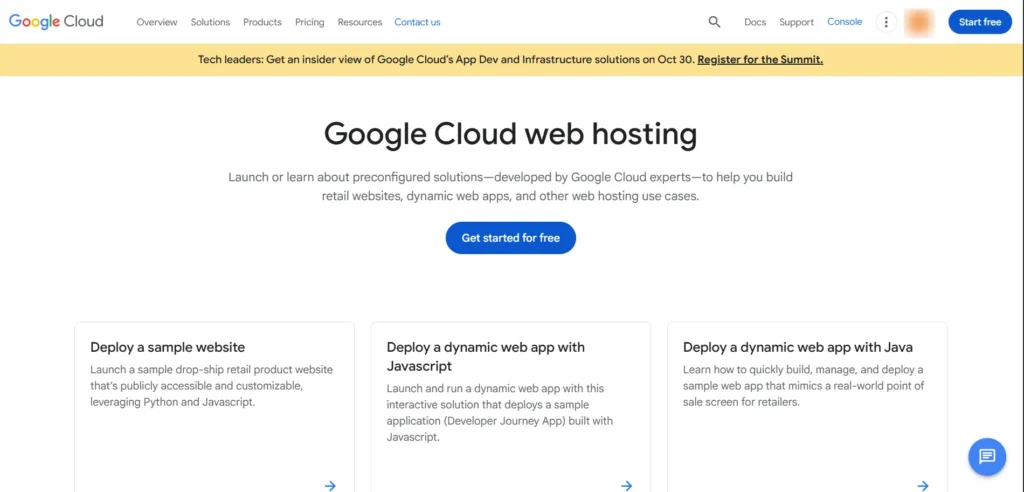Click the point of sale screen description
Viewport: 1024px width, 492px height.
[804, 385]
